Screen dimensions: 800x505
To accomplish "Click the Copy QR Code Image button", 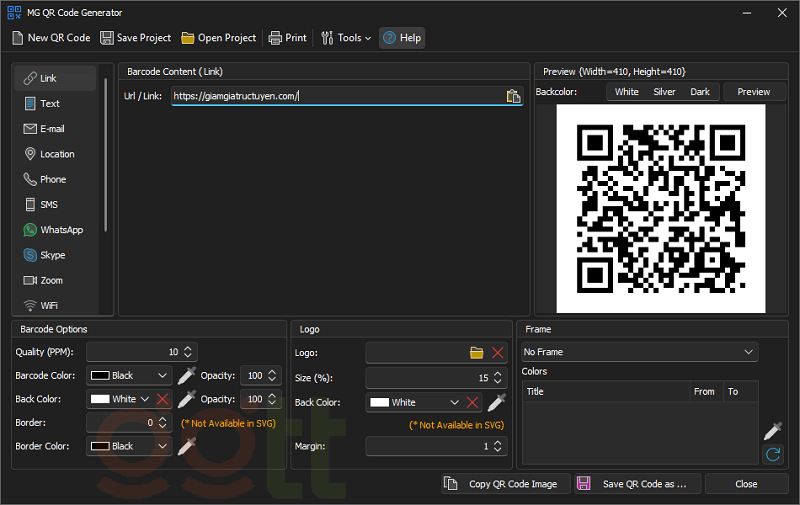I will 506,484.
